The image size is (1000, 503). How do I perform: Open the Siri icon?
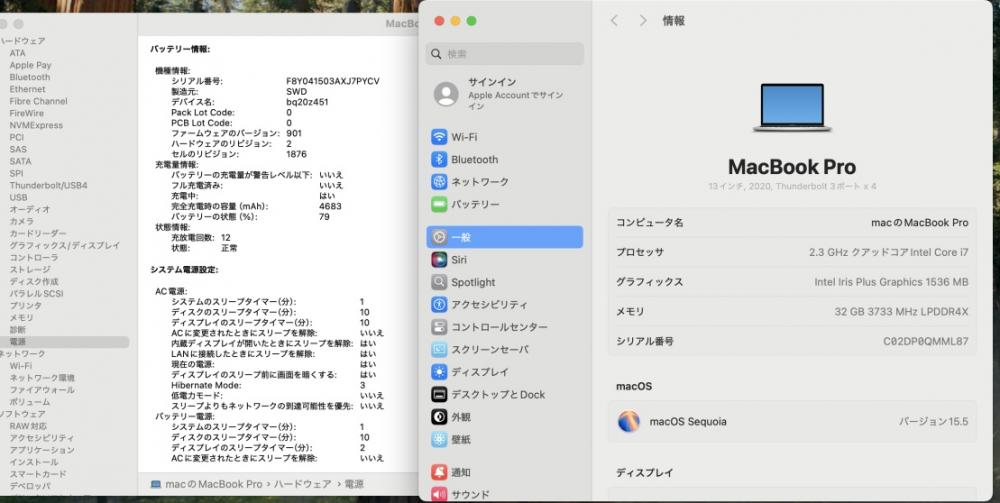pyautogui.click(x=439, y=259)
